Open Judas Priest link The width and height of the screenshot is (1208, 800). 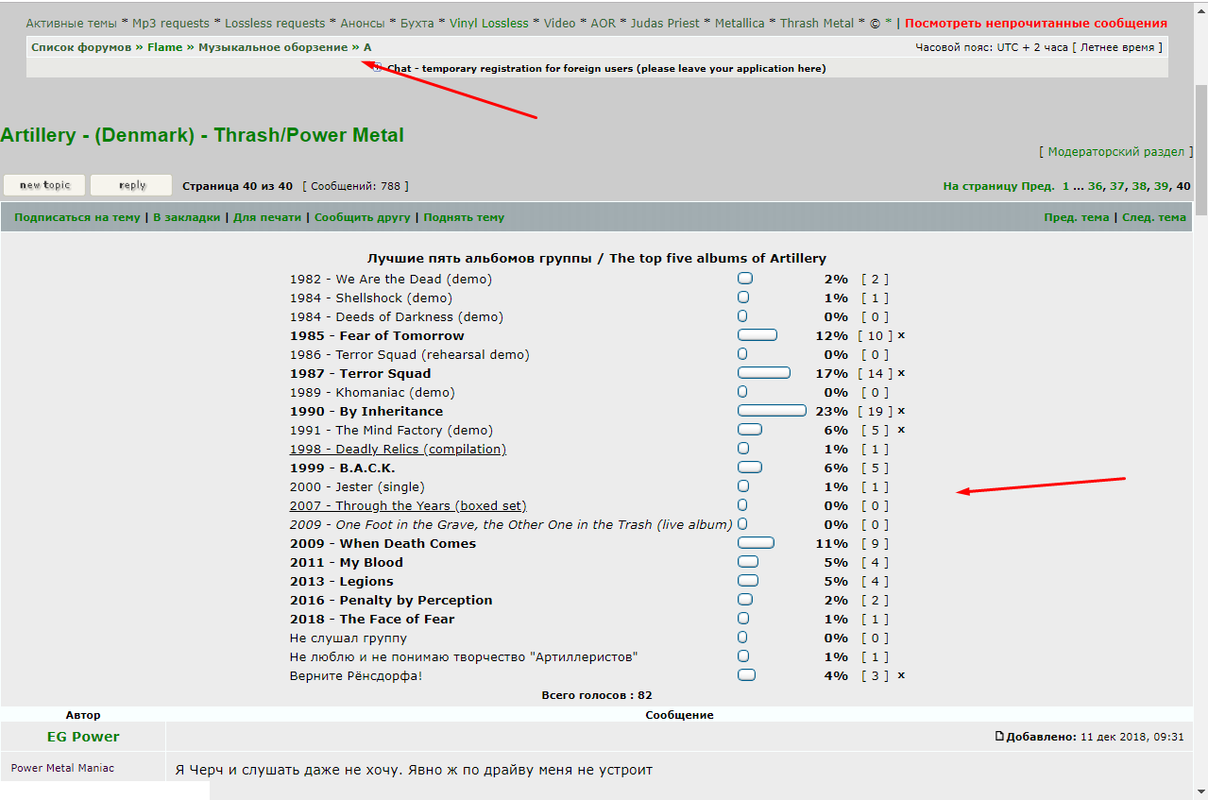tap(666, 23)
